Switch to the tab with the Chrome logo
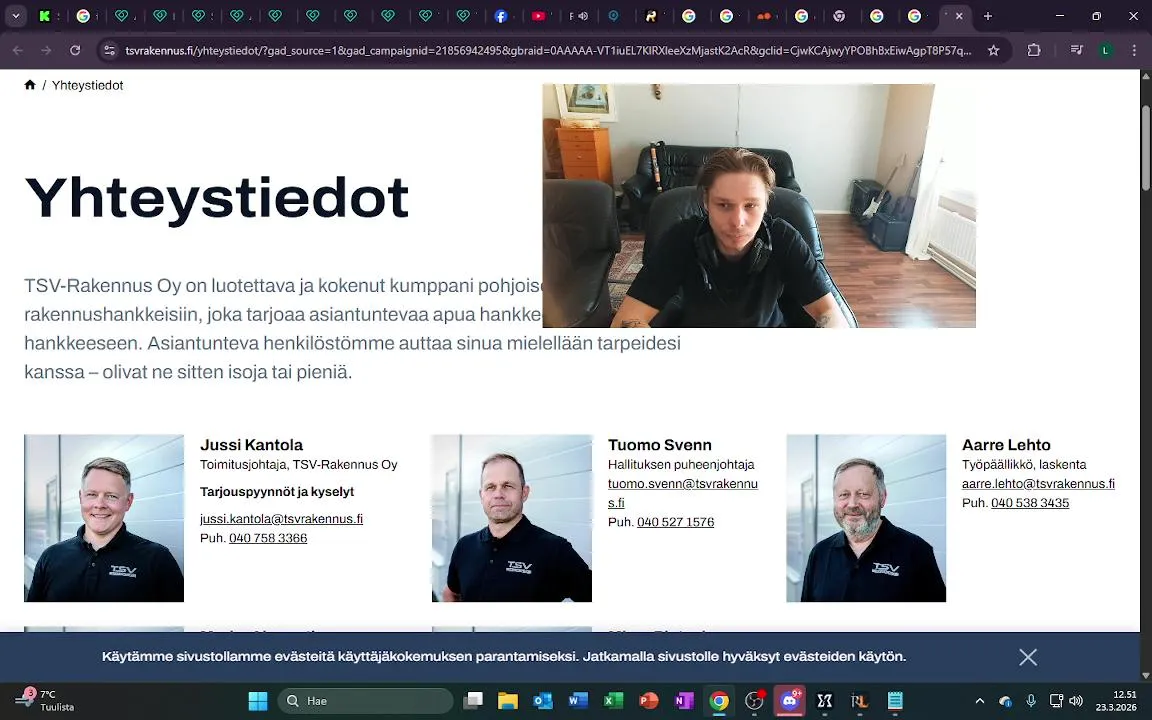Viewport: 1152px width, 720px height. coord(839,15)
